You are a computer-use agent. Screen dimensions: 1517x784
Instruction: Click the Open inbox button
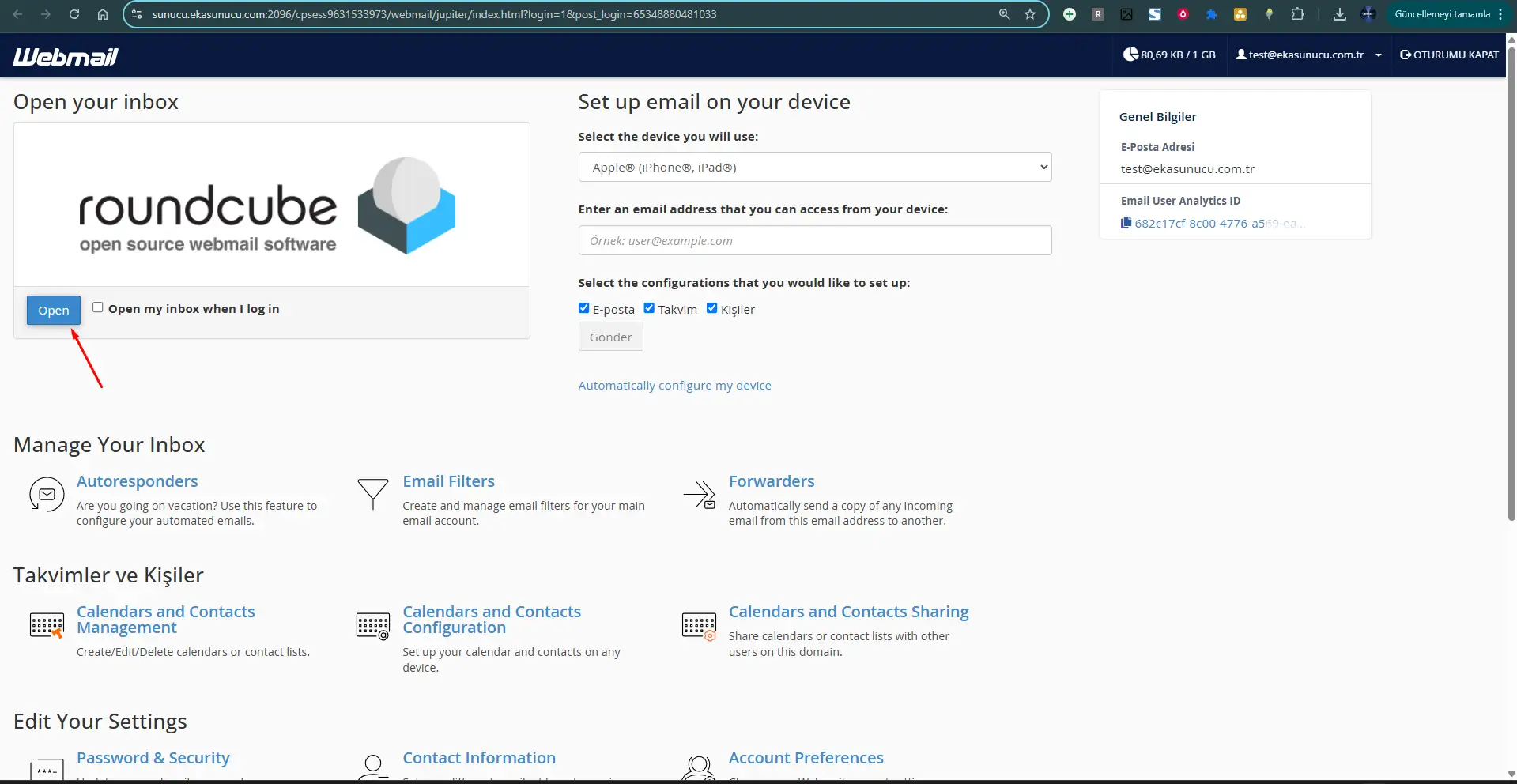point(54,310)
